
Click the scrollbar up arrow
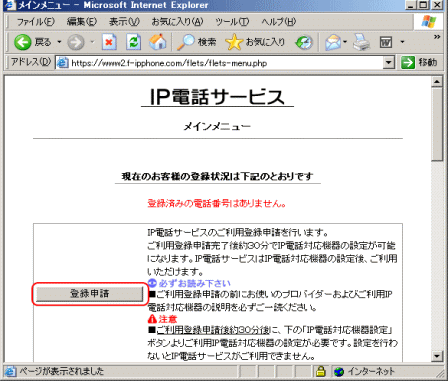click(x=437, y=82)
